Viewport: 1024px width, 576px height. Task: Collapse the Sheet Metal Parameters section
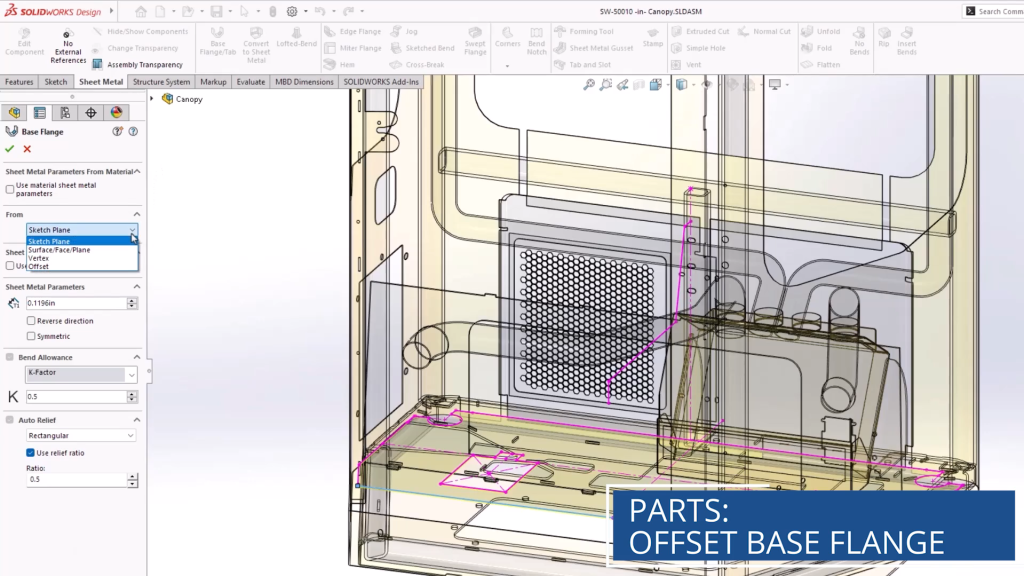pyautogui.click(x=137, y=287)
